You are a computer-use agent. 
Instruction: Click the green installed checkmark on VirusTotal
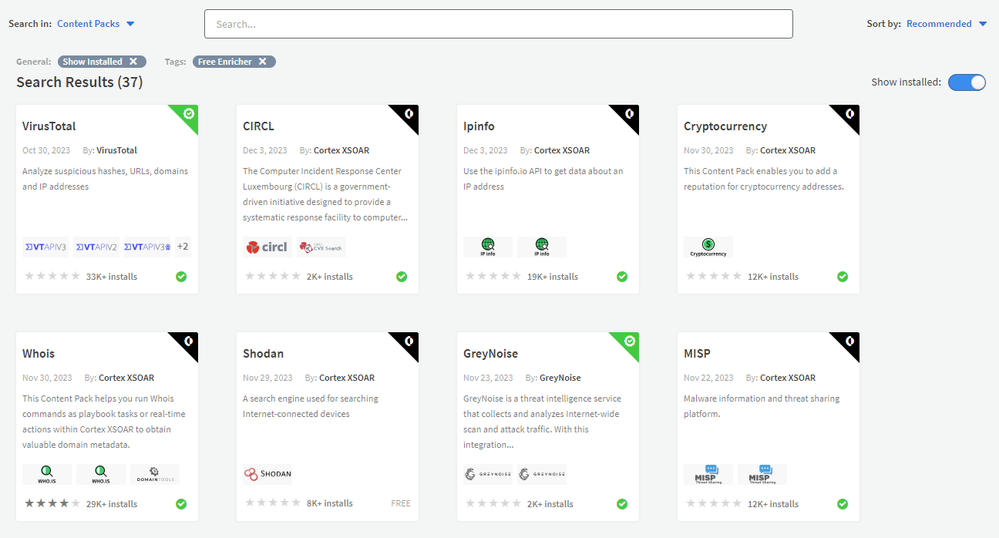(x=181, y=276)
